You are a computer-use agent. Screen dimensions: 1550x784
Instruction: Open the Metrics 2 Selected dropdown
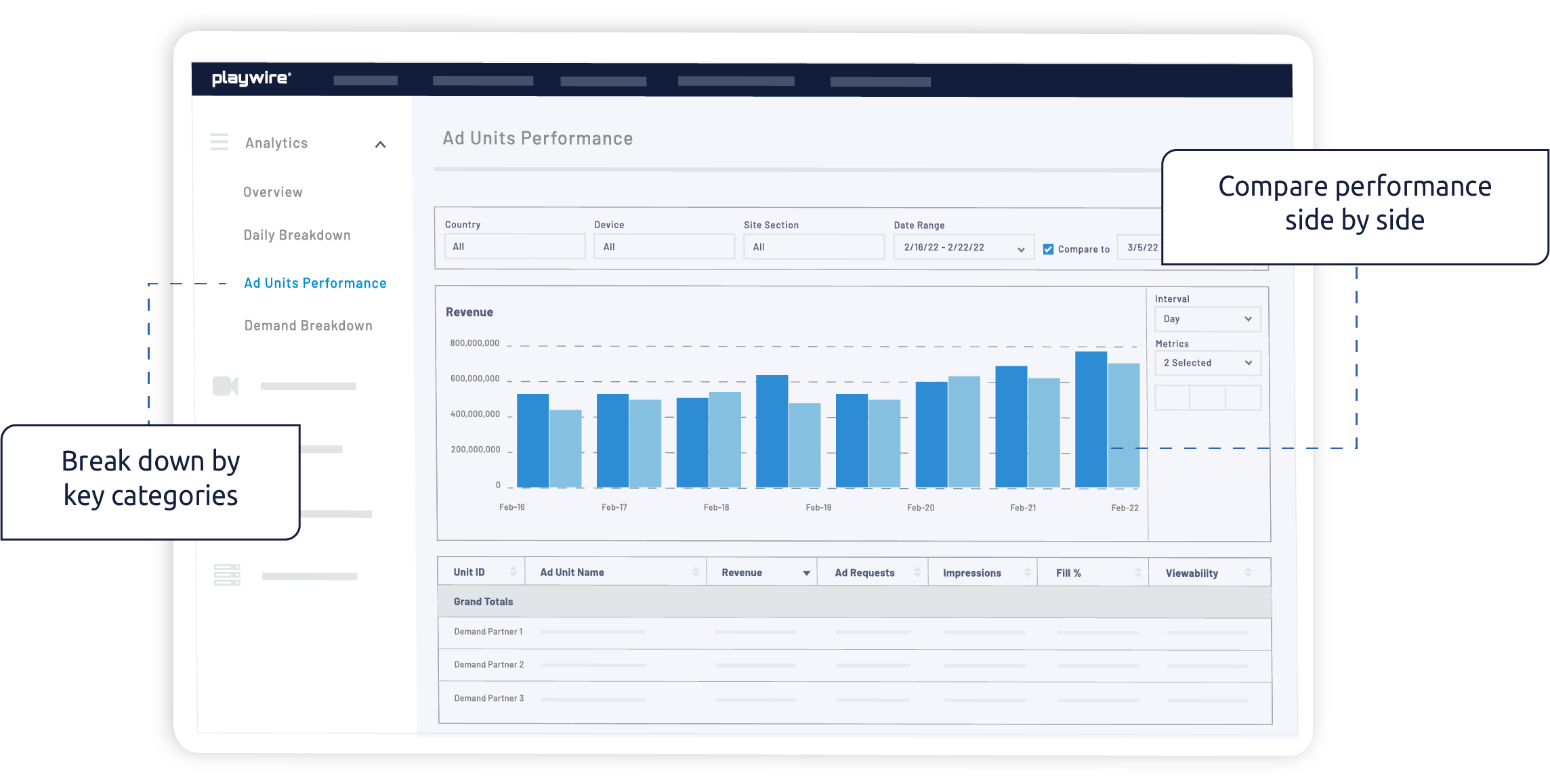(x=1208, y=363)
